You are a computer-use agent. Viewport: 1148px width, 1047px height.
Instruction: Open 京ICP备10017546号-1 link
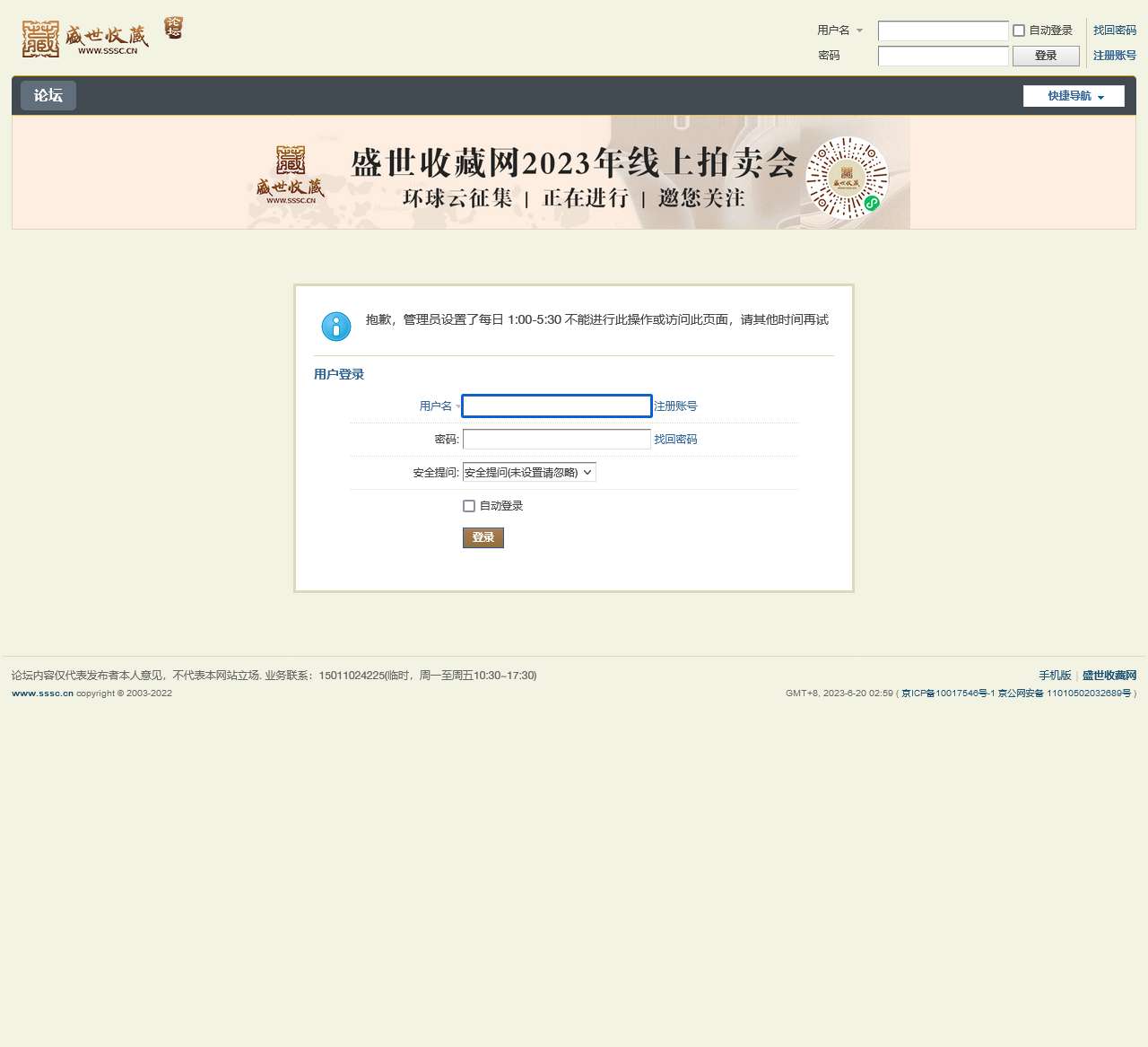tap(948, 694)
